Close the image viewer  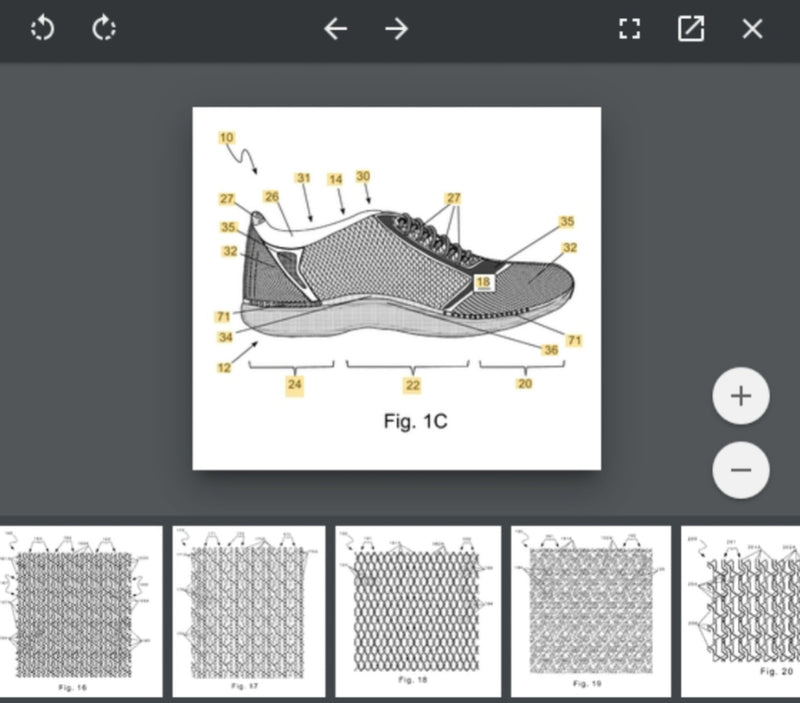click(x=752, y=29)
